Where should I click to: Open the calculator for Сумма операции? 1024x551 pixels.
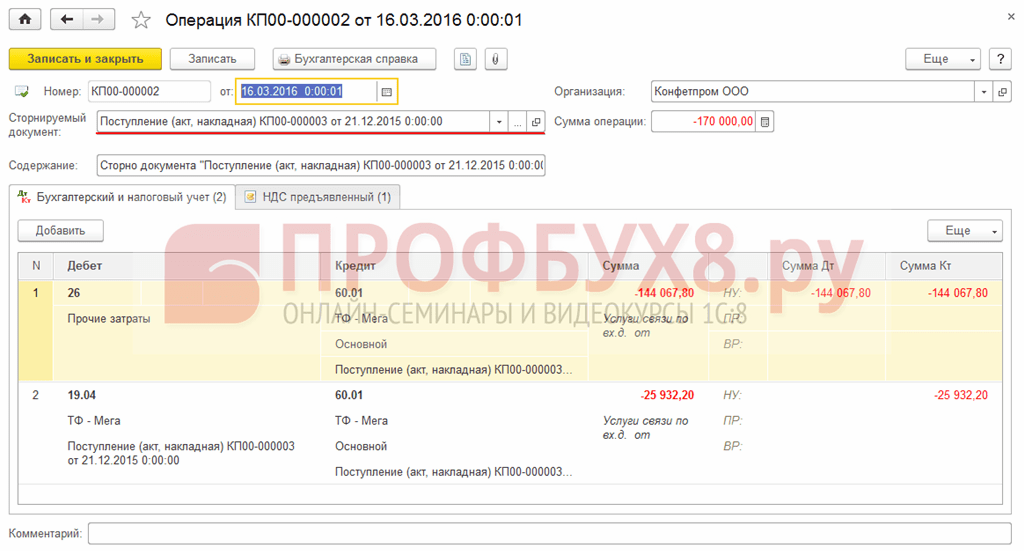(765, 121)
